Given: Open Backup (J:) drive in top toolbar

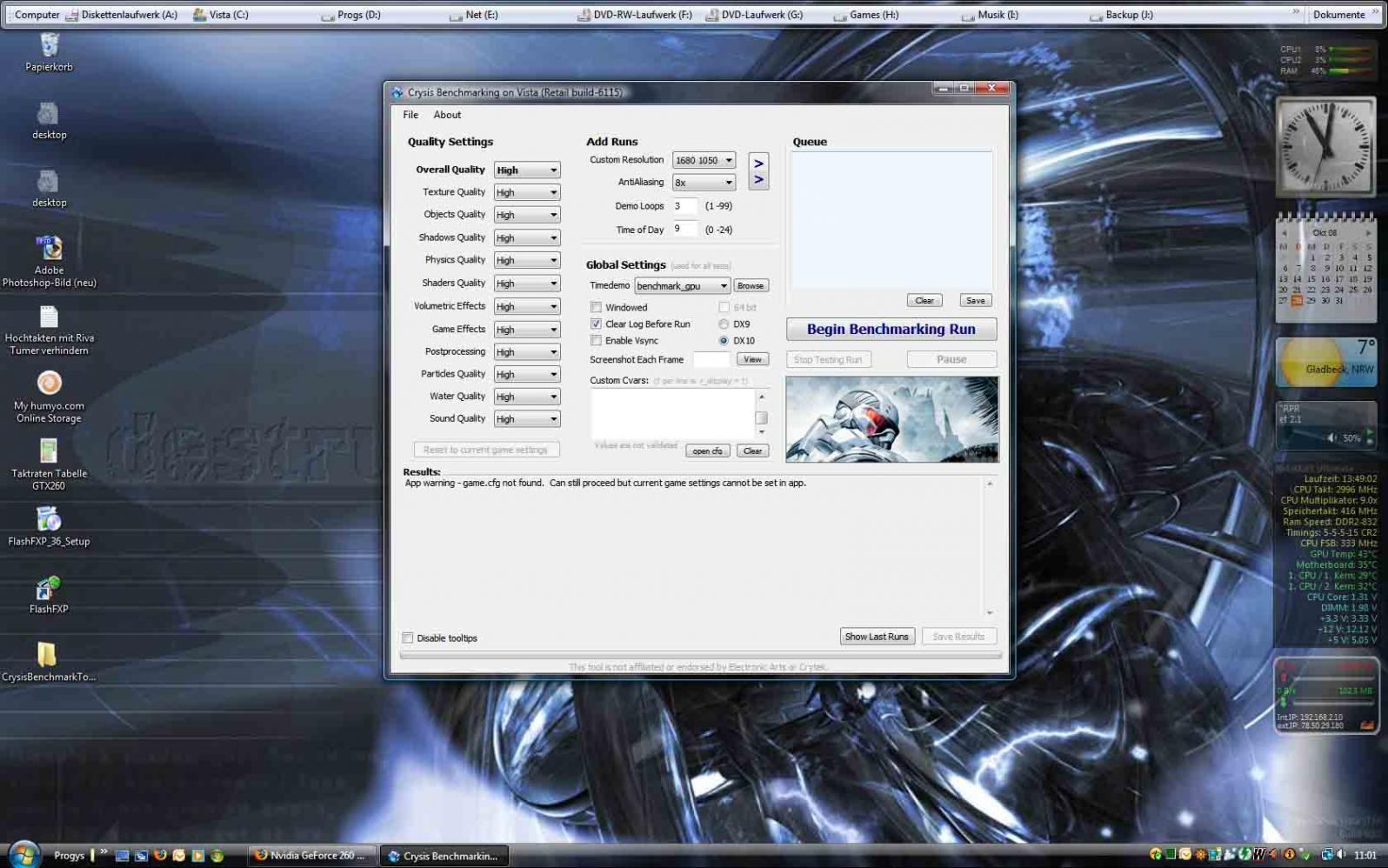Looking at the screenshot, I should pyautogui.click(x=1122, y=15).
